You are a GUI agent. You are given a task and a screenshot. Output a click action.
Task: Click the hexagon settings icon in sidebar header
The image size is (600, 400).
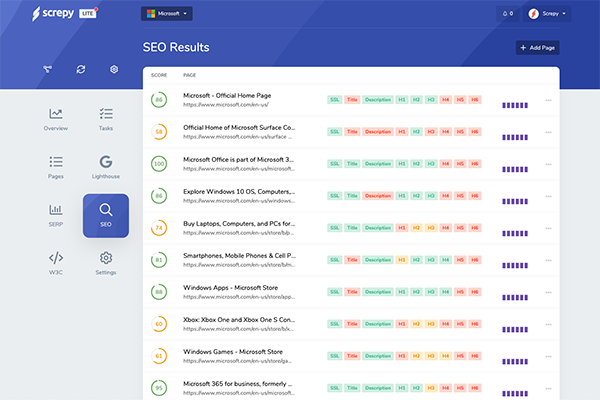pyautogui.click(x=114, y=69)
